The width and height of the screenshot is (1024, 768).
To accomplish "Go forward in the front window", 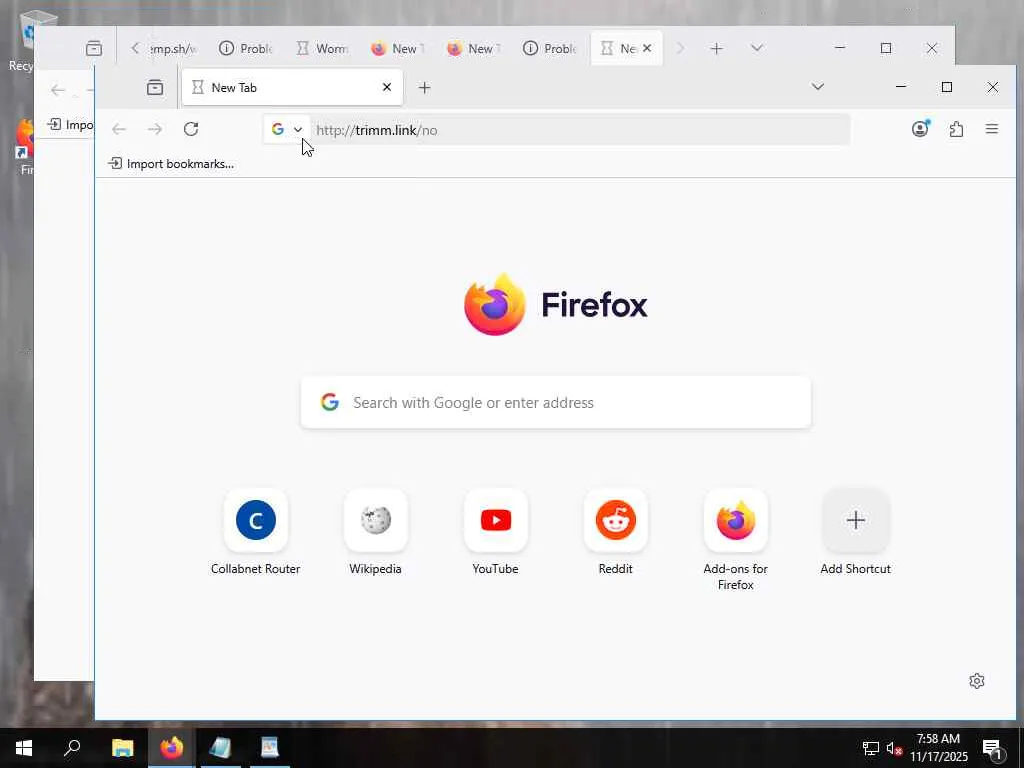I will (155, 129).
